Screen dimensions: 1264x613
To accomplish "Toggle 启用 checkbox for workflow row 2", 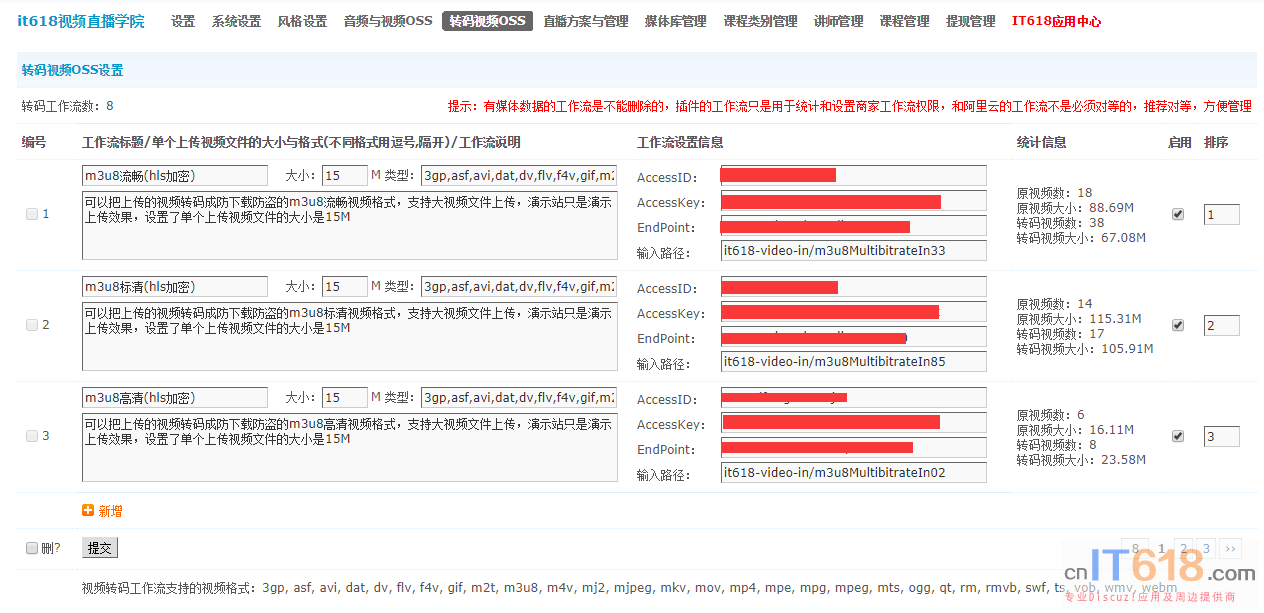I will [1178, 325].
